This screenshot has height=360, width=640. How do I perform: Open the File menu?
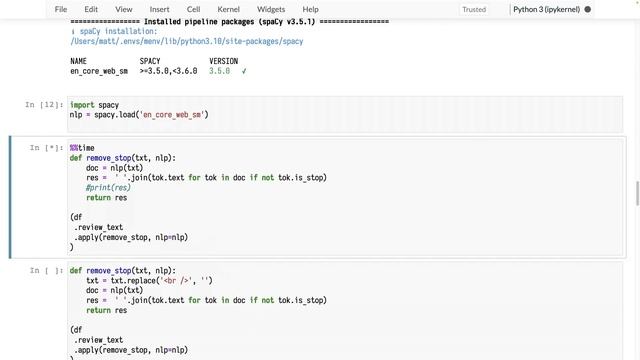[61, 9]
